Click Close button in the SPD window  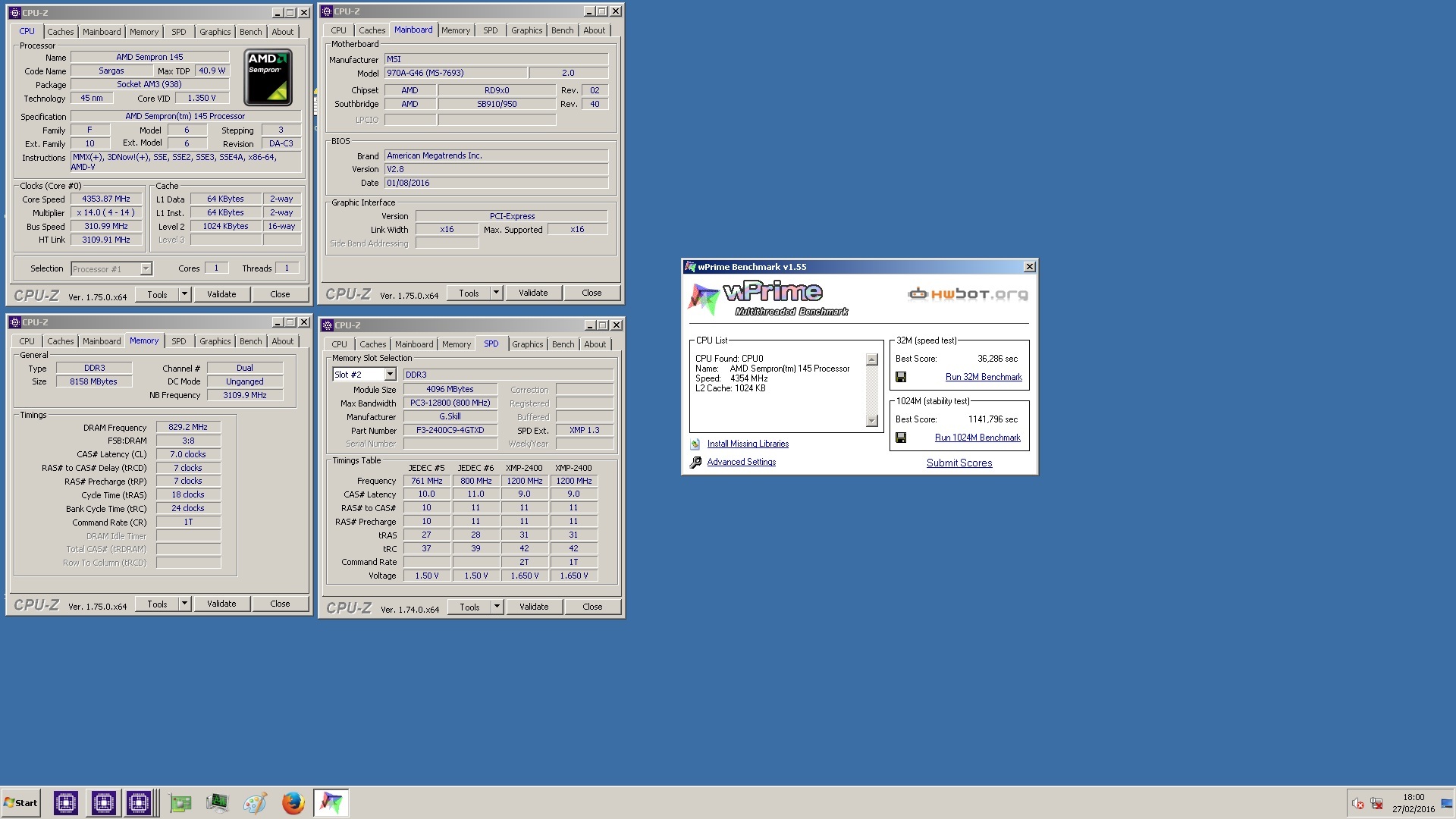[592, 607]
